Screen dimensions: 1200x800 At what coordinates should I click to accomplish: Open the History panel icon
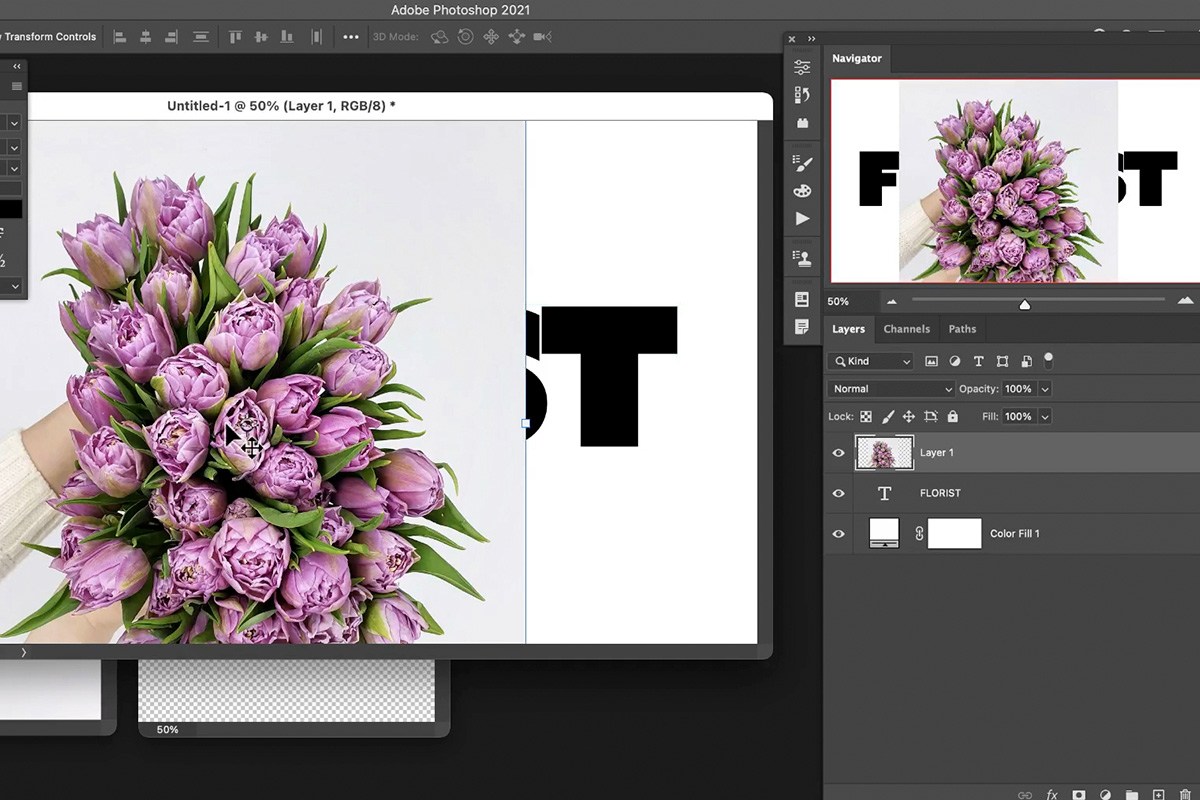coord(802,95)
